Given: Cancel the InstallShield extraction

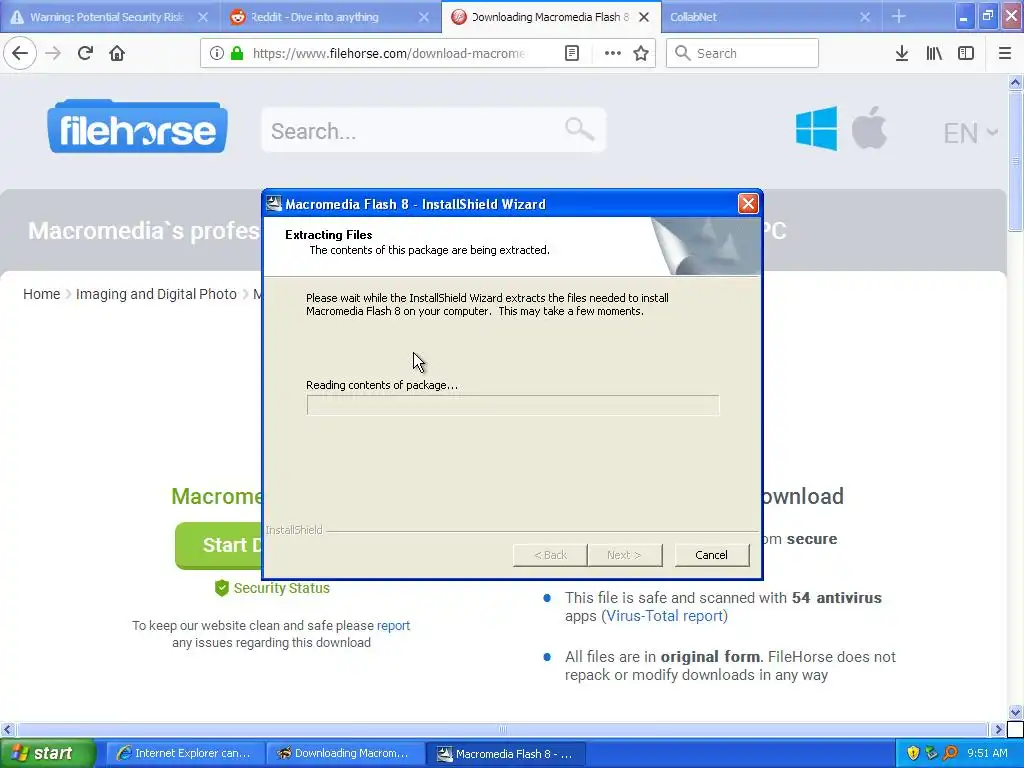Looking at the screenshot, I should pos(711,554).
